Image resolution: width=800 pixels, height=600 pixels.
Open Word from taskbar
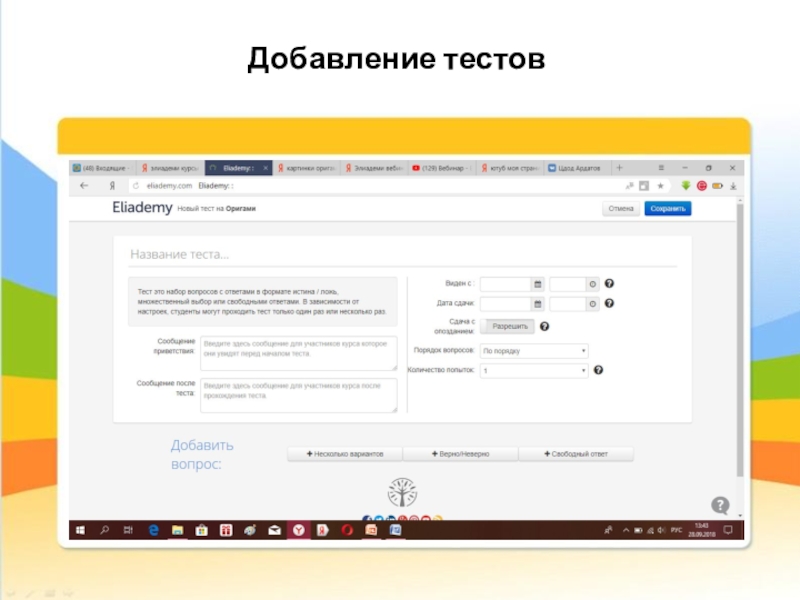point(395,530)
